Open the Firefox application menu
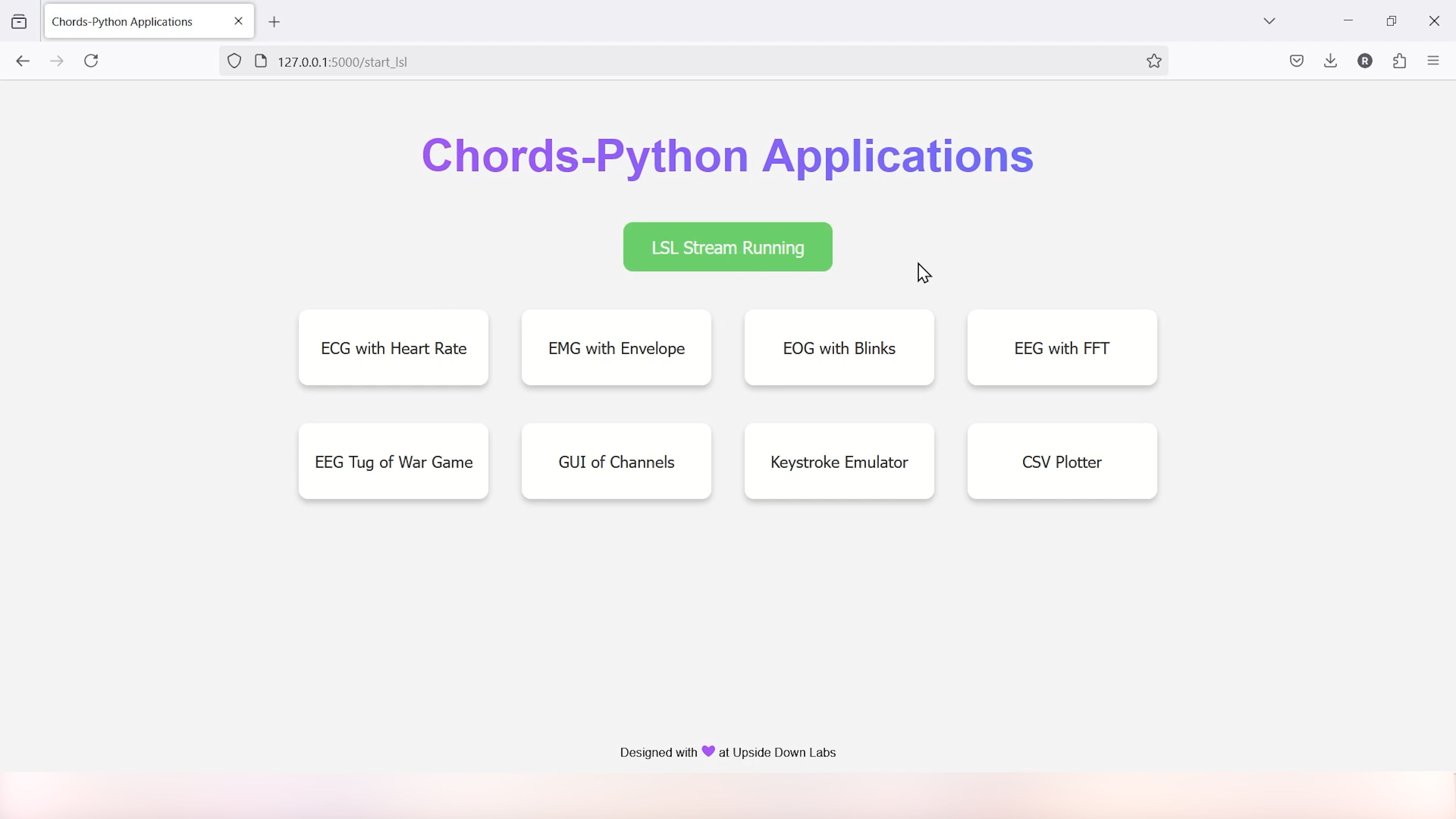This screenshot has width=1456, height=819. [x=1433, y=61]
